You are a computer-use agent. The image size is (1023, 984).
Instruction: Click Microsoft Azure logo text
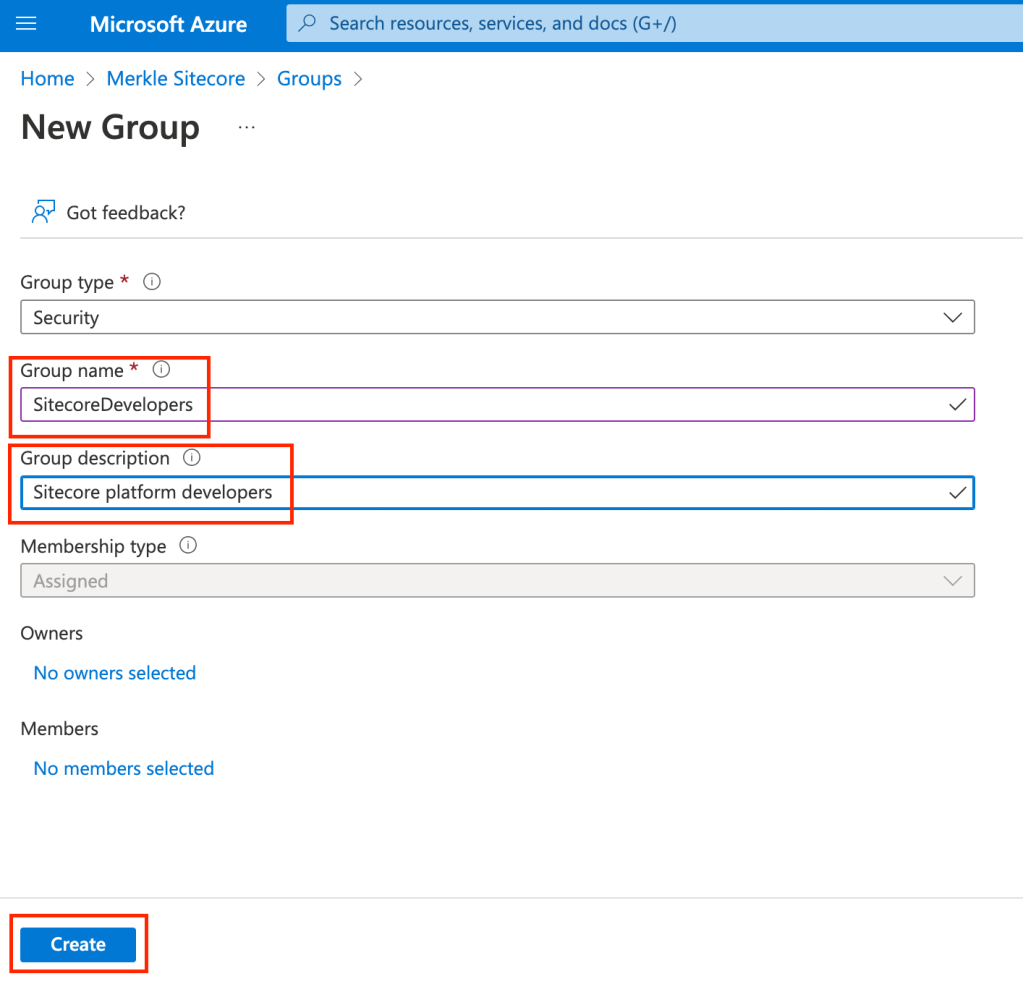click(x=168, y=24)
